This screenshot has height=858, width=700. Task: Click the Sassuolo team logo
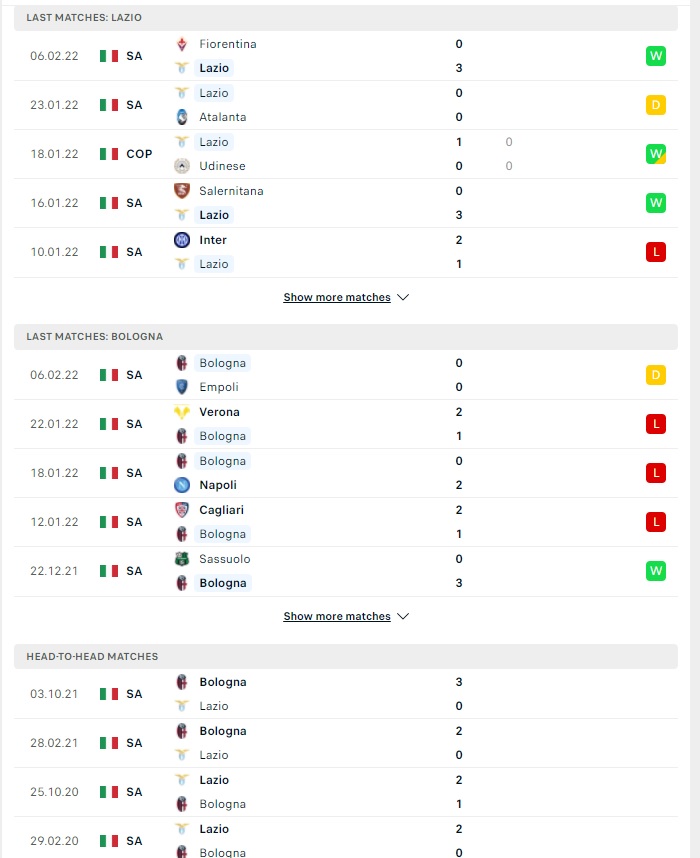tap(182, 559)
